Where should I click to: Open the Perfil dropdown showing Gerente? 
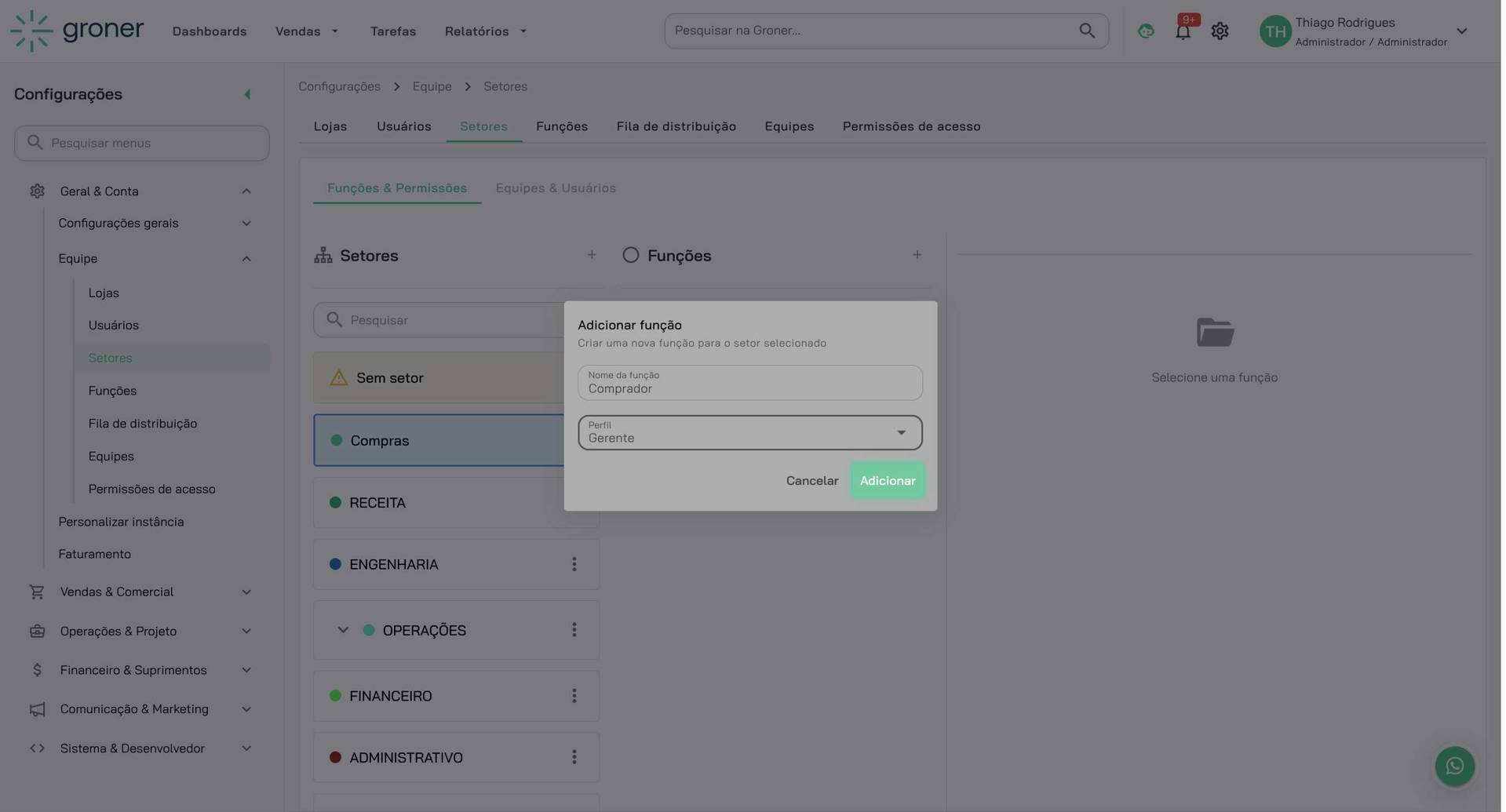point(749,433)
